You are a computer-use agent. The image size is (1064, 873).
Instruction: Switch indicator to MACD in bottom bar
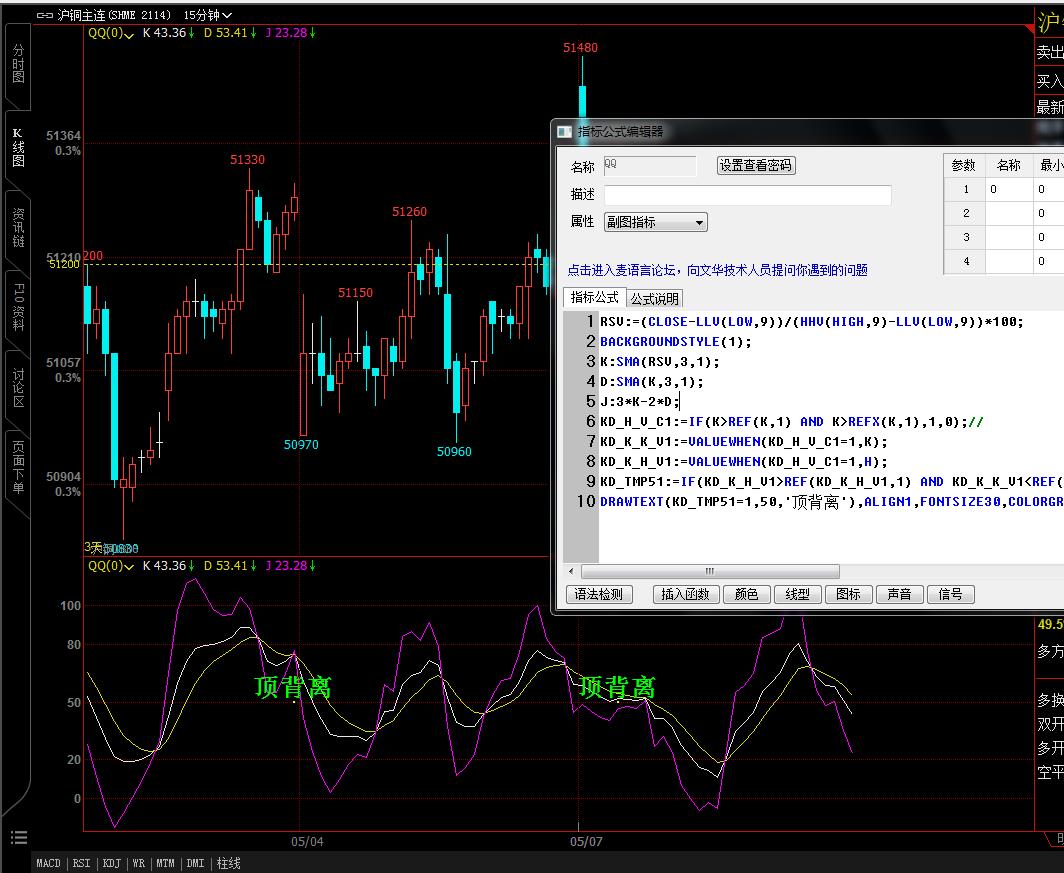pyautogui.click(x=48, y=863)
